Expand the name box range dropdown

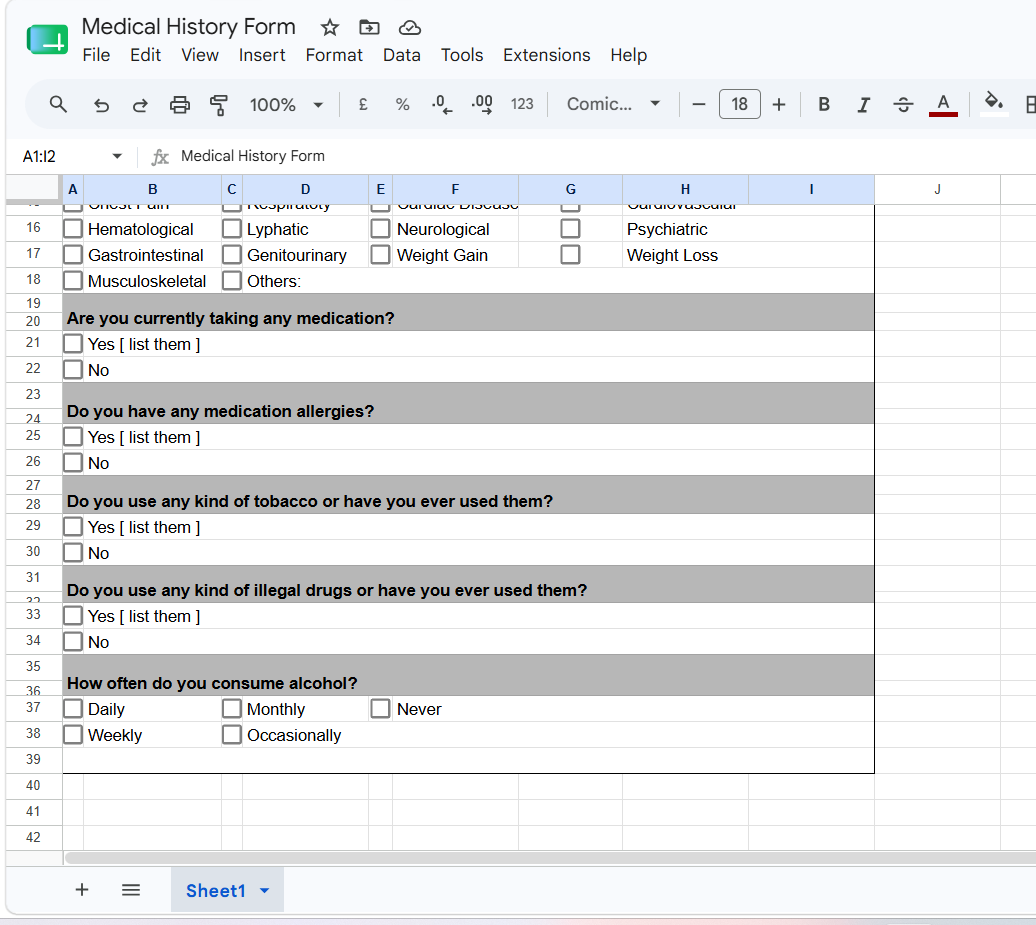117,157
